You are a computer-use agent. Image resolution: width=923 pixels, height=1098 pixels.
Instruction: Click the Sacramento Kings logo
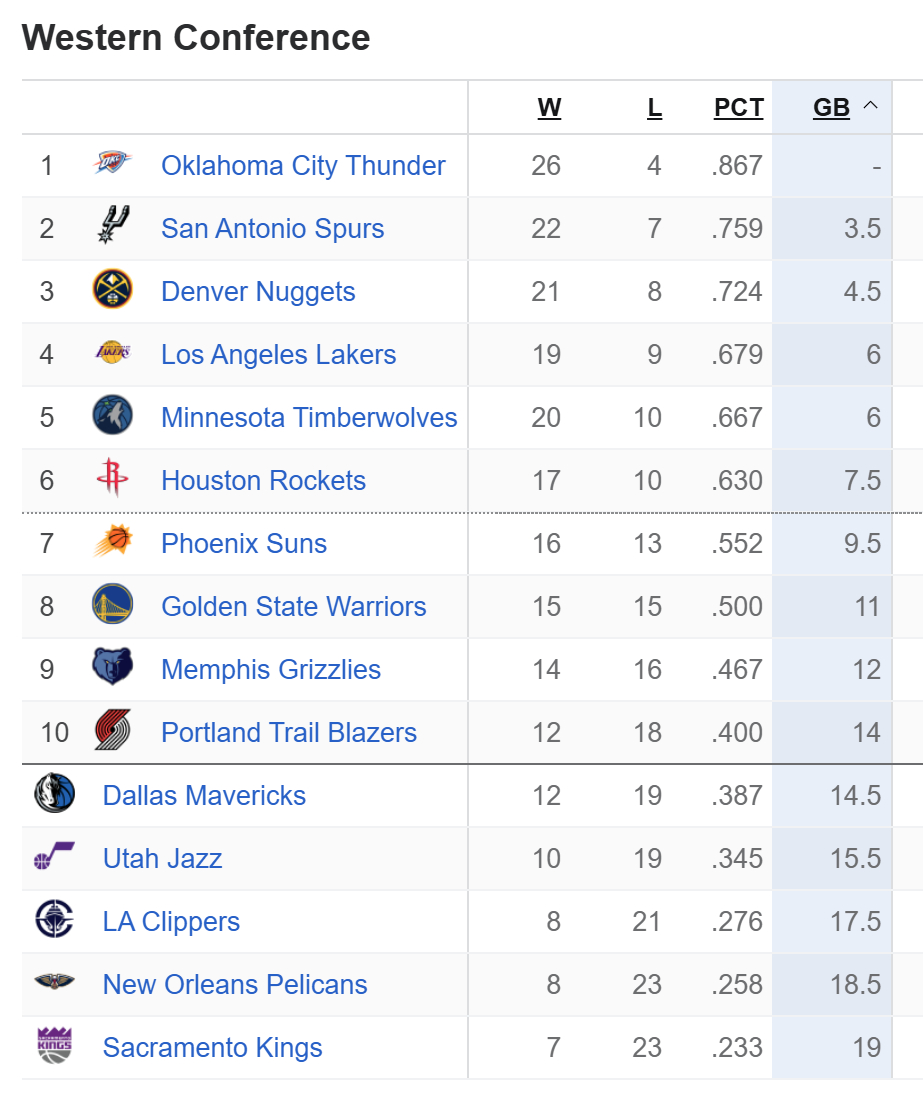tap(54, 1046)
